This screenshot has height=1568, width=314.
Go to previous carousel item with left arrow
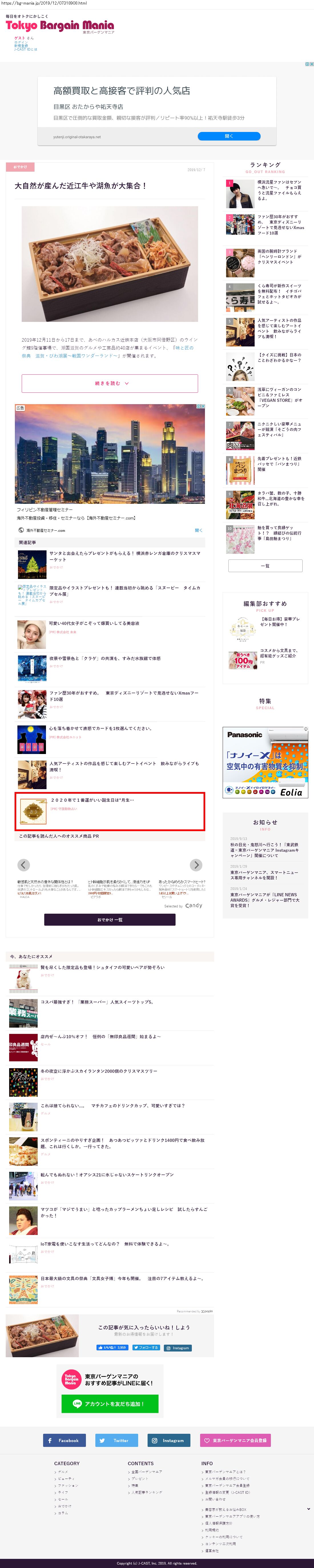pos(23,865)
